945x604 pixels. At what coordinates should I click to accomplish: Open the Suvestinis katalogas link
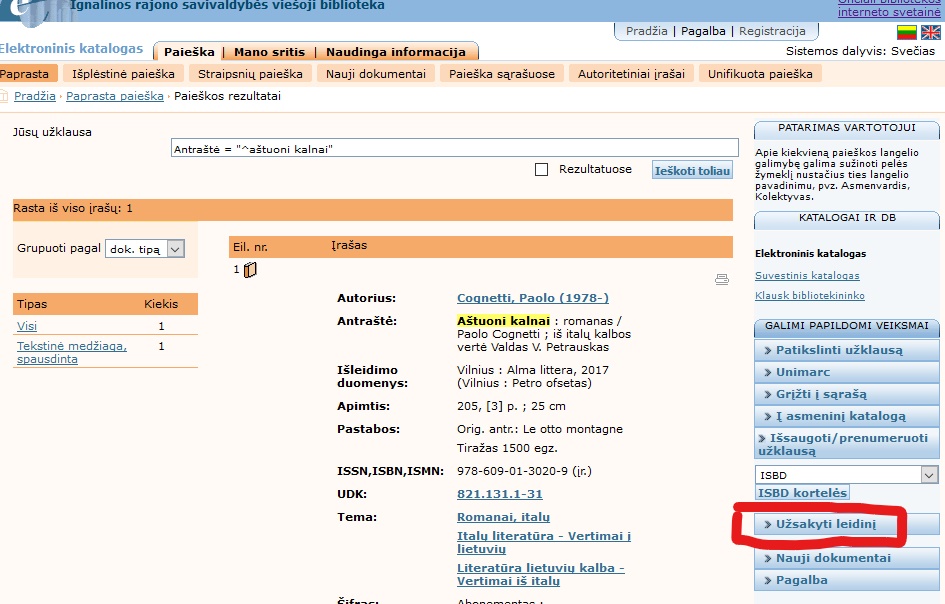(x=807, y=276)
